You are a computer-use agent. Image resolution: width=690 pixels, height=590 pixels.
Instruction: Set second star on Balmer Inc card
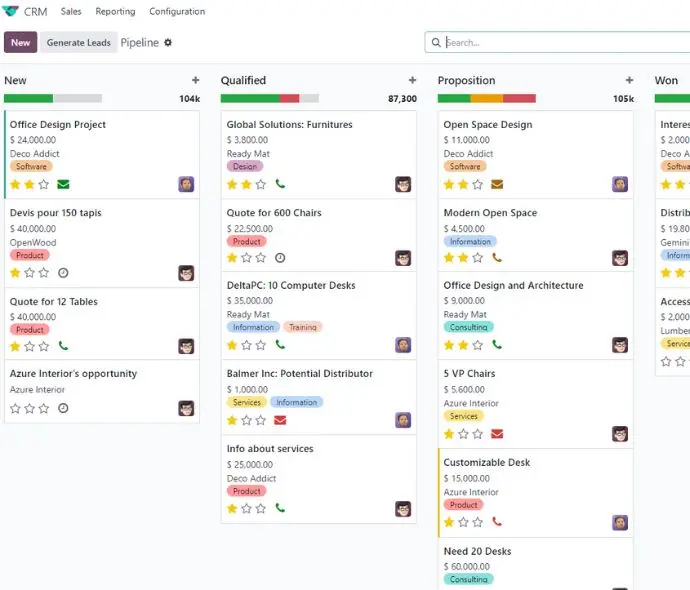coord(246,421)
